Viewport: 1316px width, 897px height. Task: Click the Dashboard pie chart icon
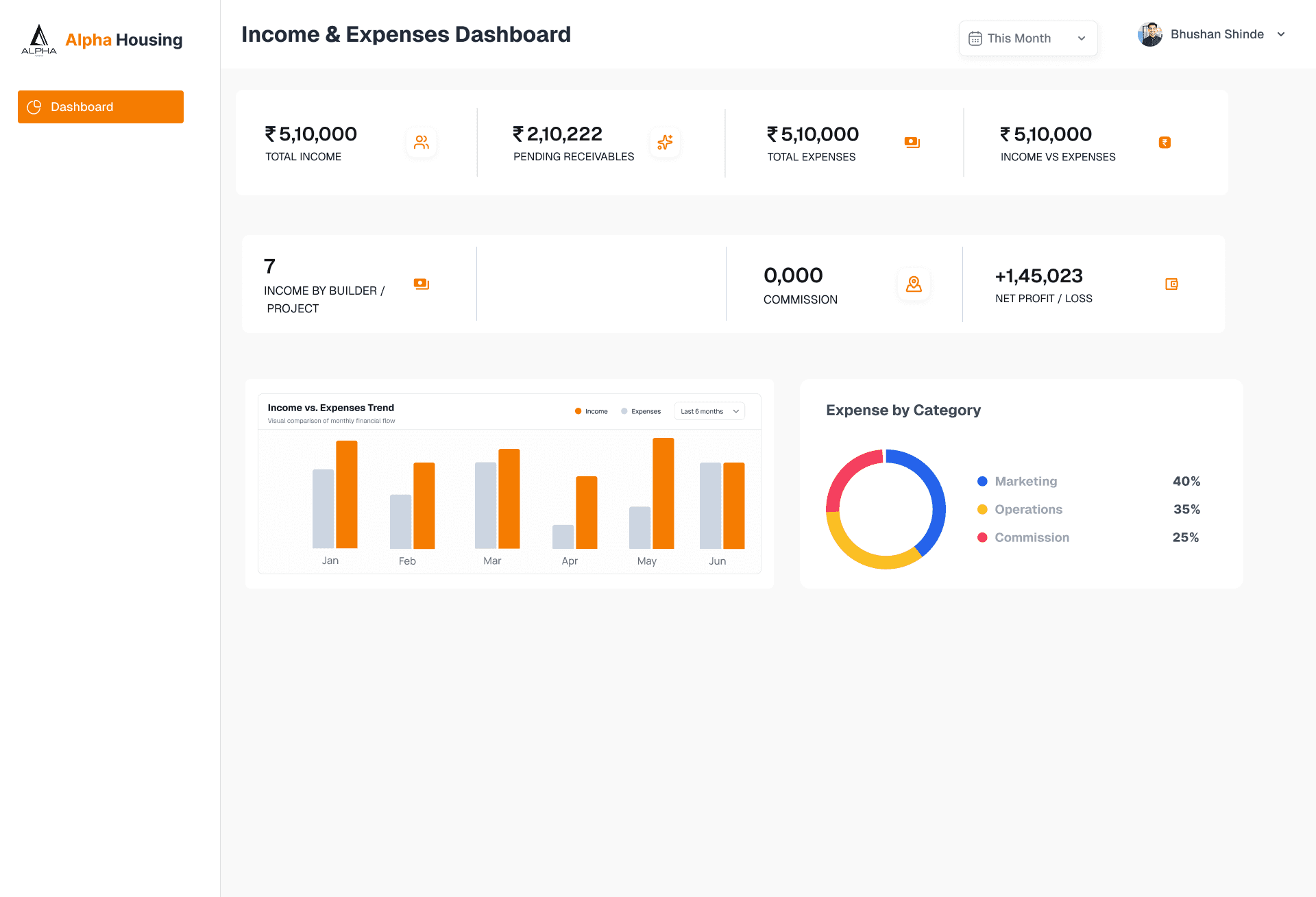(x=34, y=107)
